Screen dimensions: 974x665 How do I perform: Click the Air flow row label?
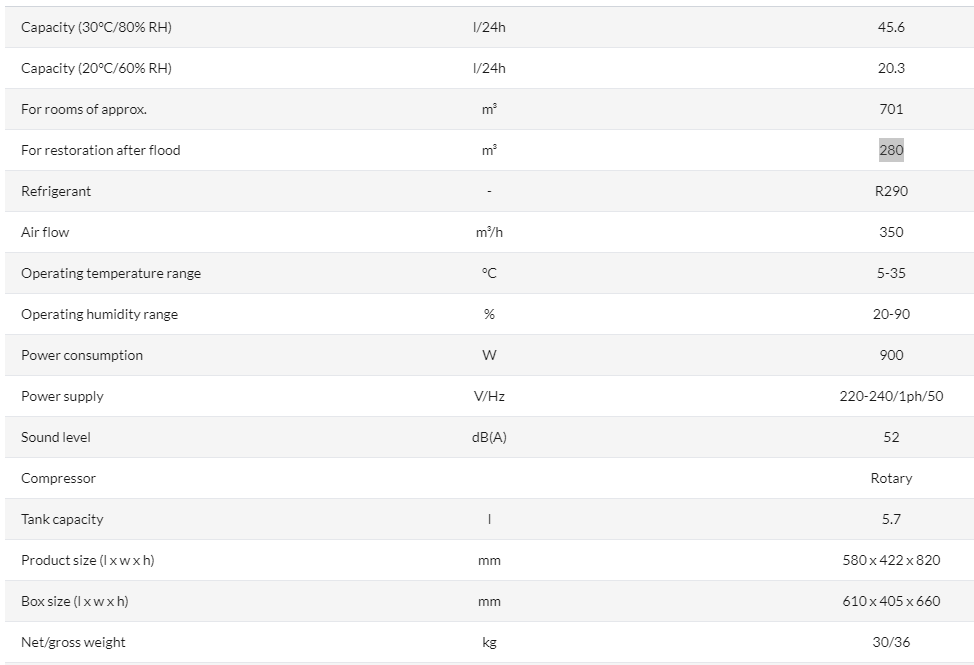(x=45, y=232)
